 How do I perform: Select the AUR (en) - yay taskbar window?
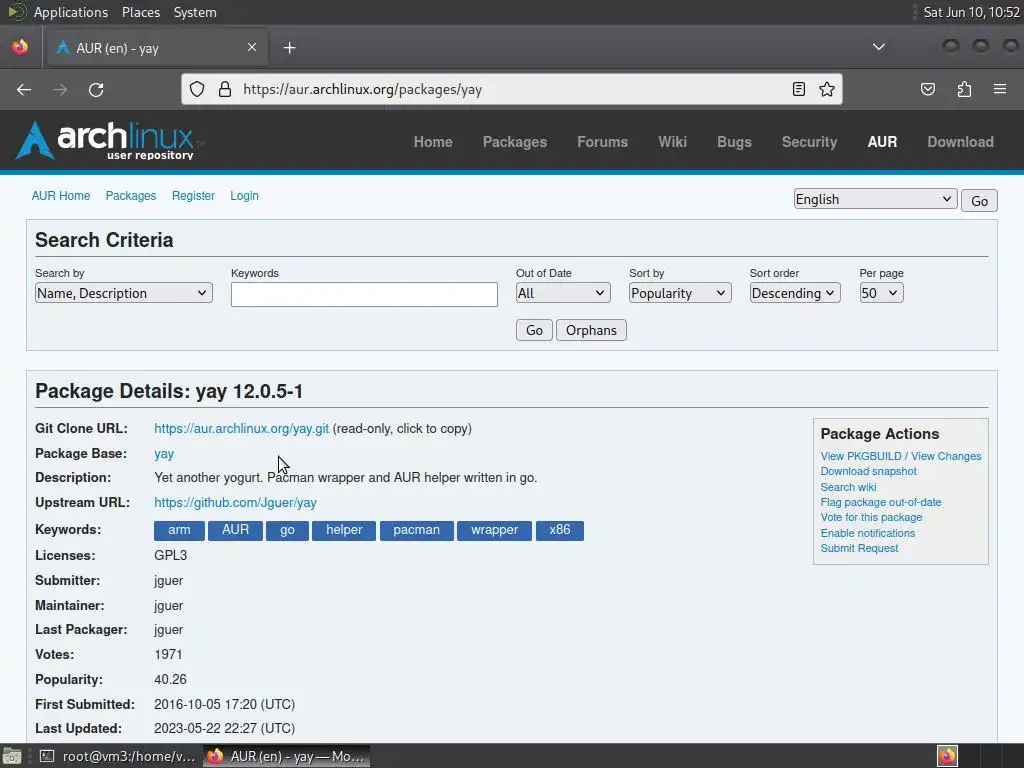pyautogui.click(x=287, y=756)
